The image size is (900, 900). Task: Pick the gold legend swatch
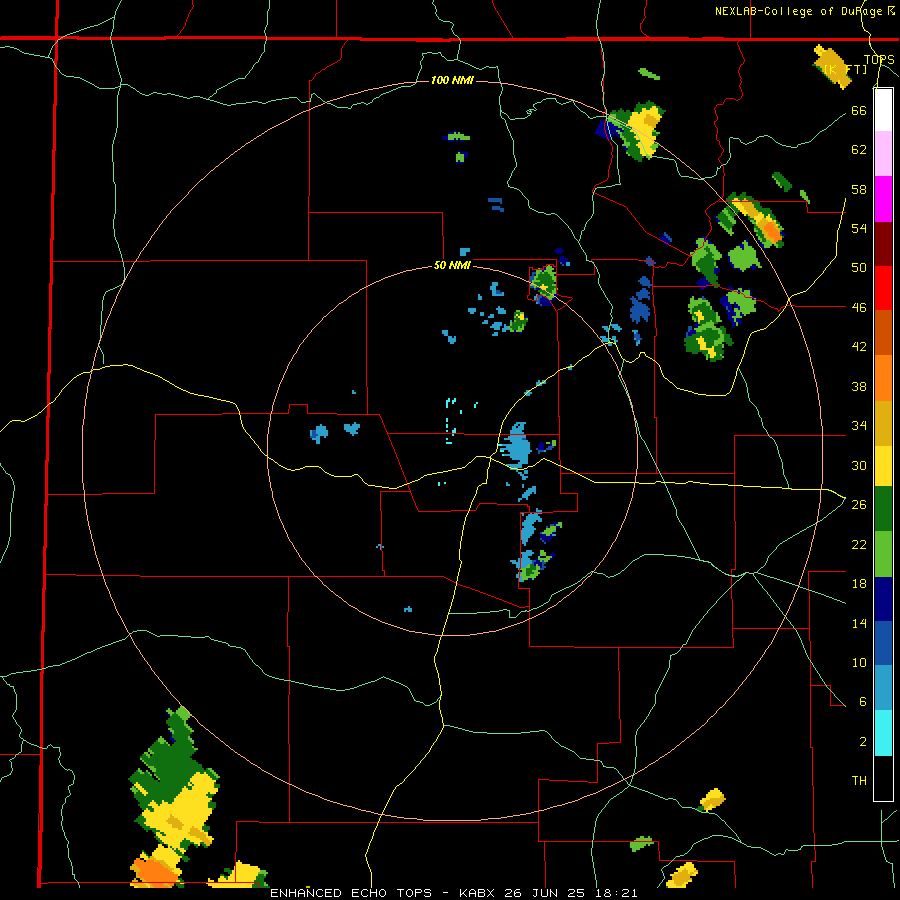coord(883,423)
